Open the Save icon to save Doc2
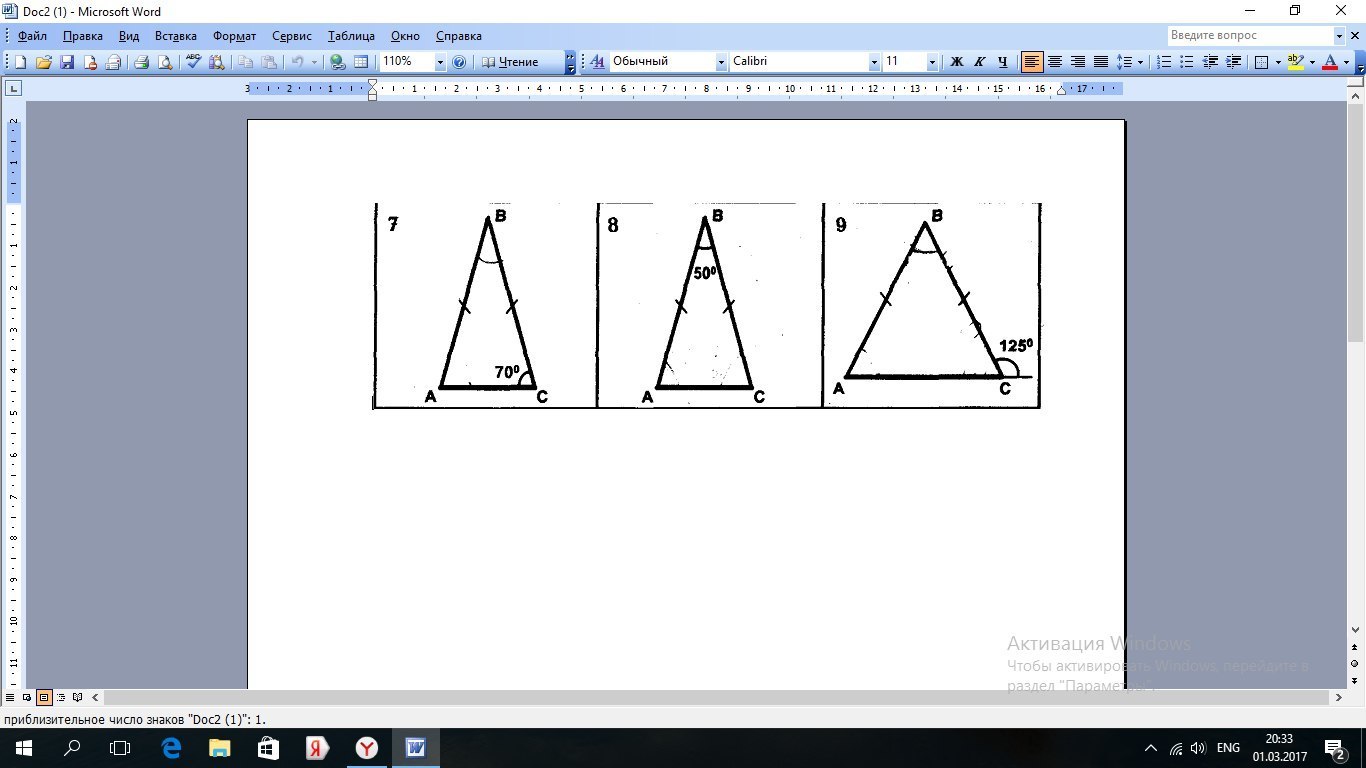This screenshot has width=1366, height=768. pyautogui.click(x=66, y=61)
